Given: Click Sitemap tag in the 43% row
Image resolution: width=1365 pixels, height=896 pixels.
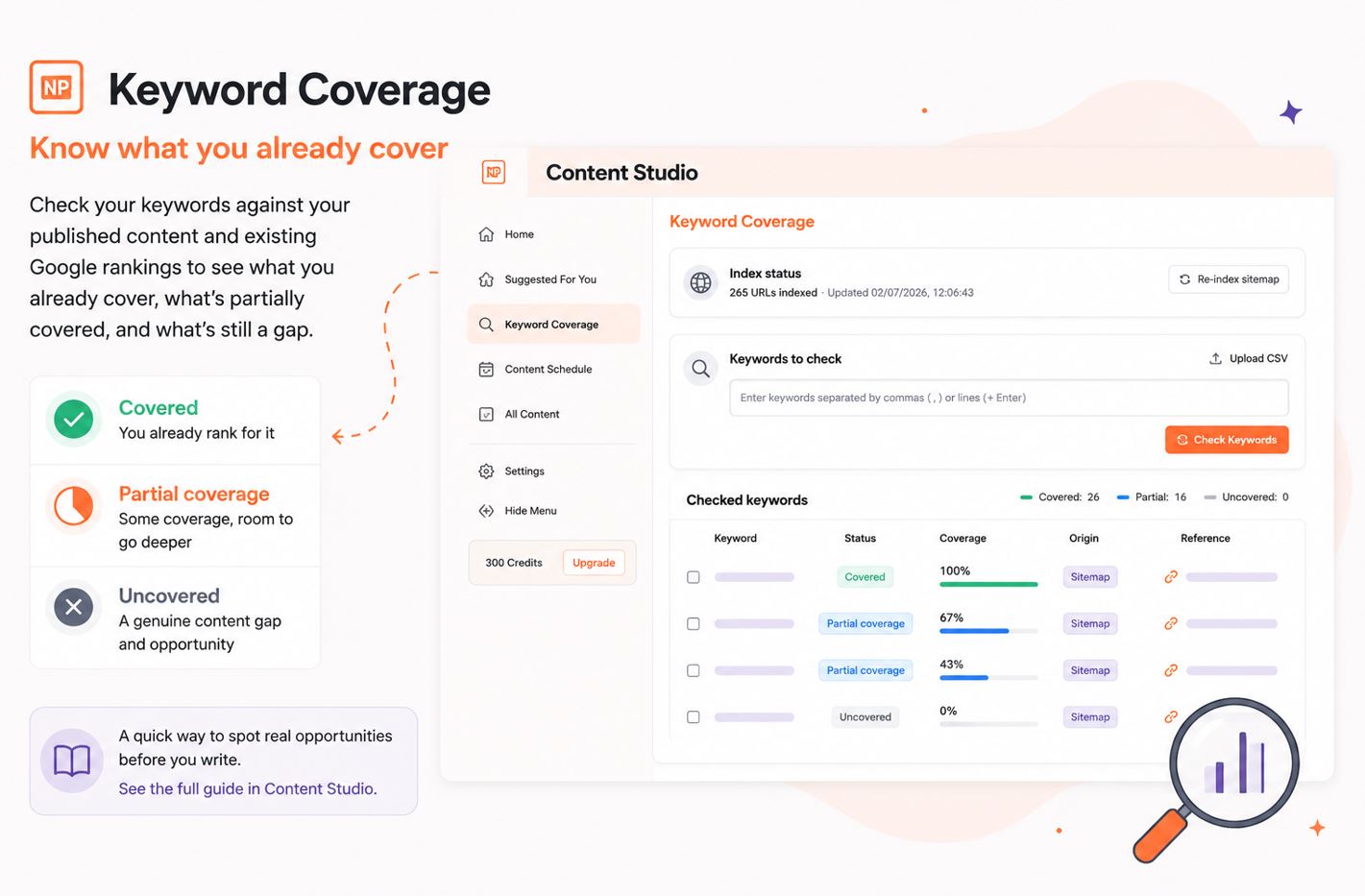Looking at the screenshot, I should (1090, 670).
